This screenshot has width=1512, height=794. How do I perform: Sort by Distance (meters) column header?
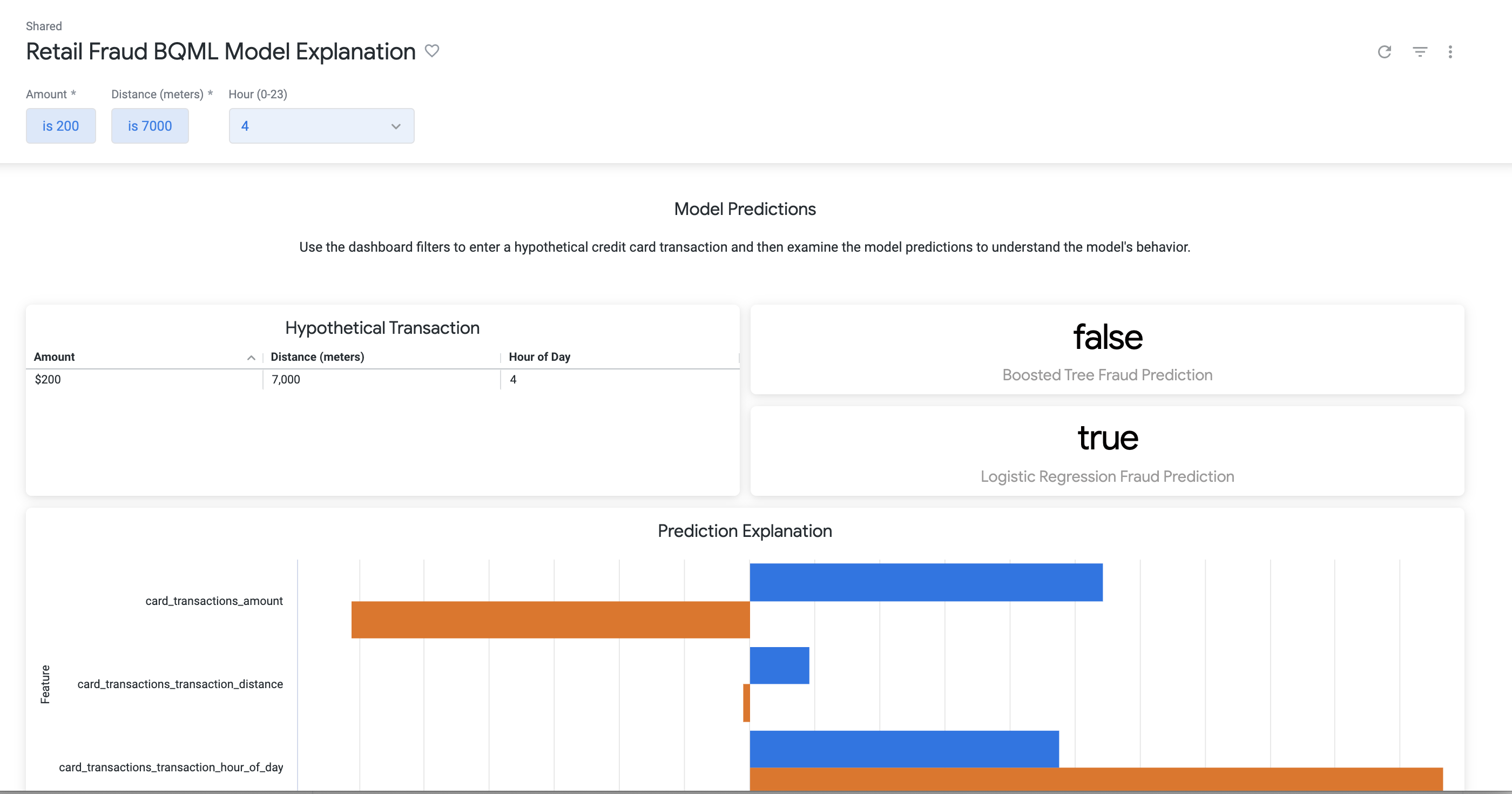pyautogui.click(x=317, y=356)
